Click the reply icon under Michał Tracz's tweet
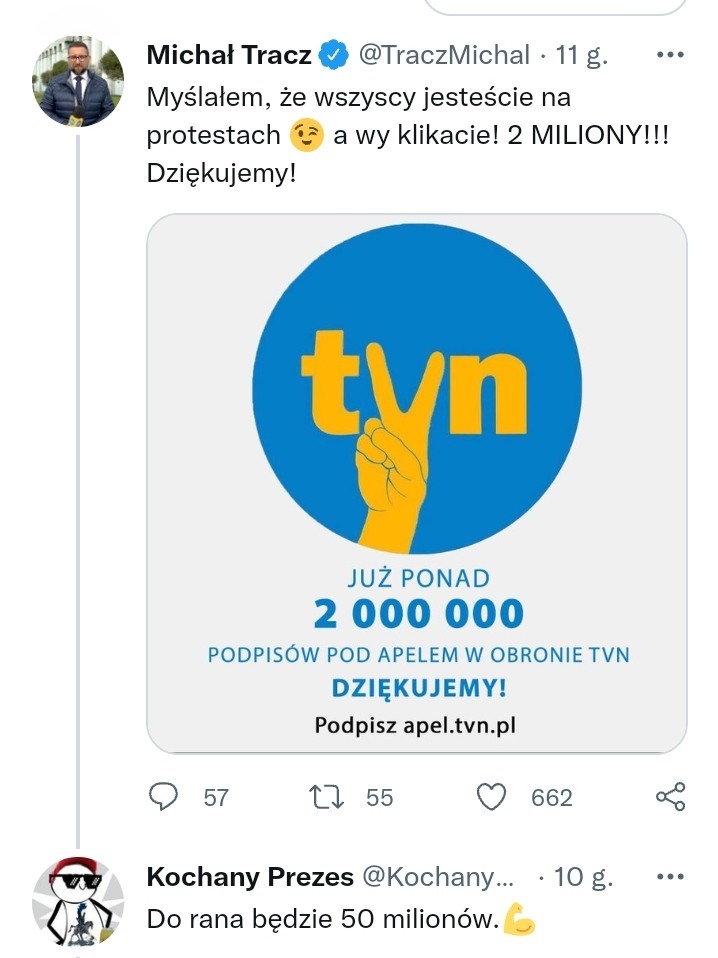The height and width of the screenshot is (958, 718). click(163, 797)
